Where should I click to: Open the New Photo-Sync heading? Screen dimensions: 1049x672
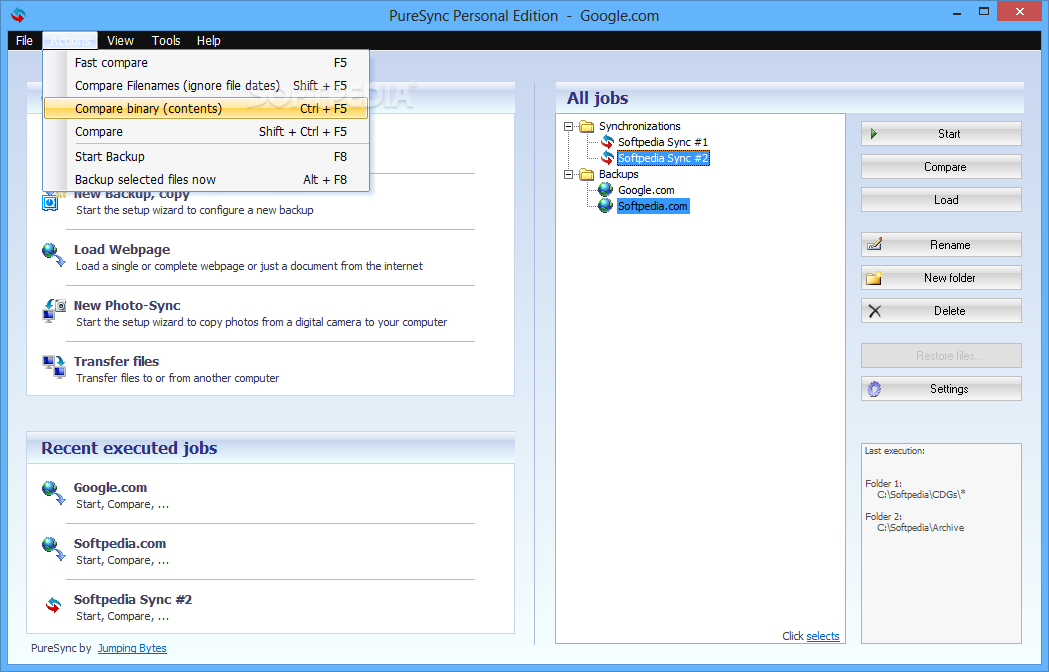[x=127, y=305]
